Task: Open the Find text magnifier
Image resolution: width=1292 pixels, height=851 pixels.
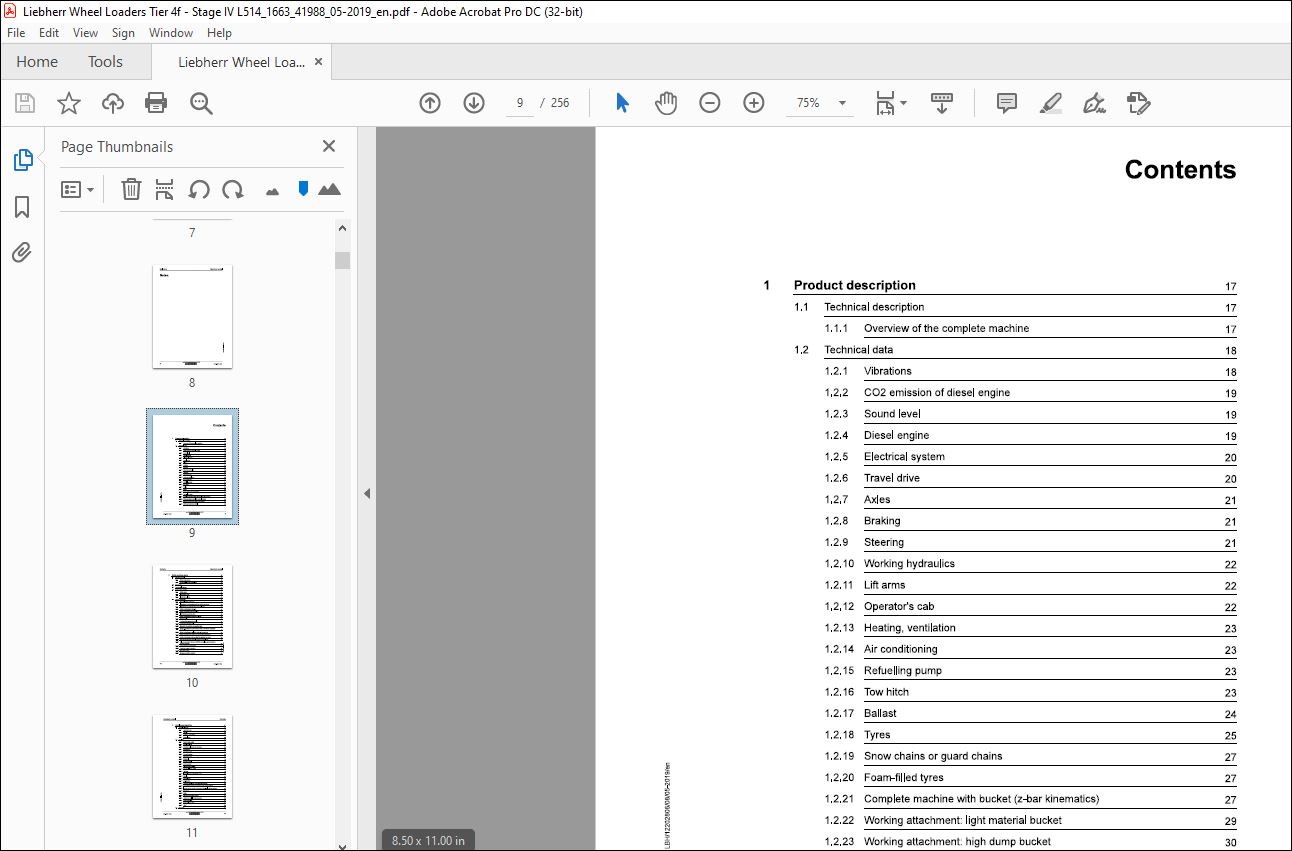Action: click(x=201, y=103)
